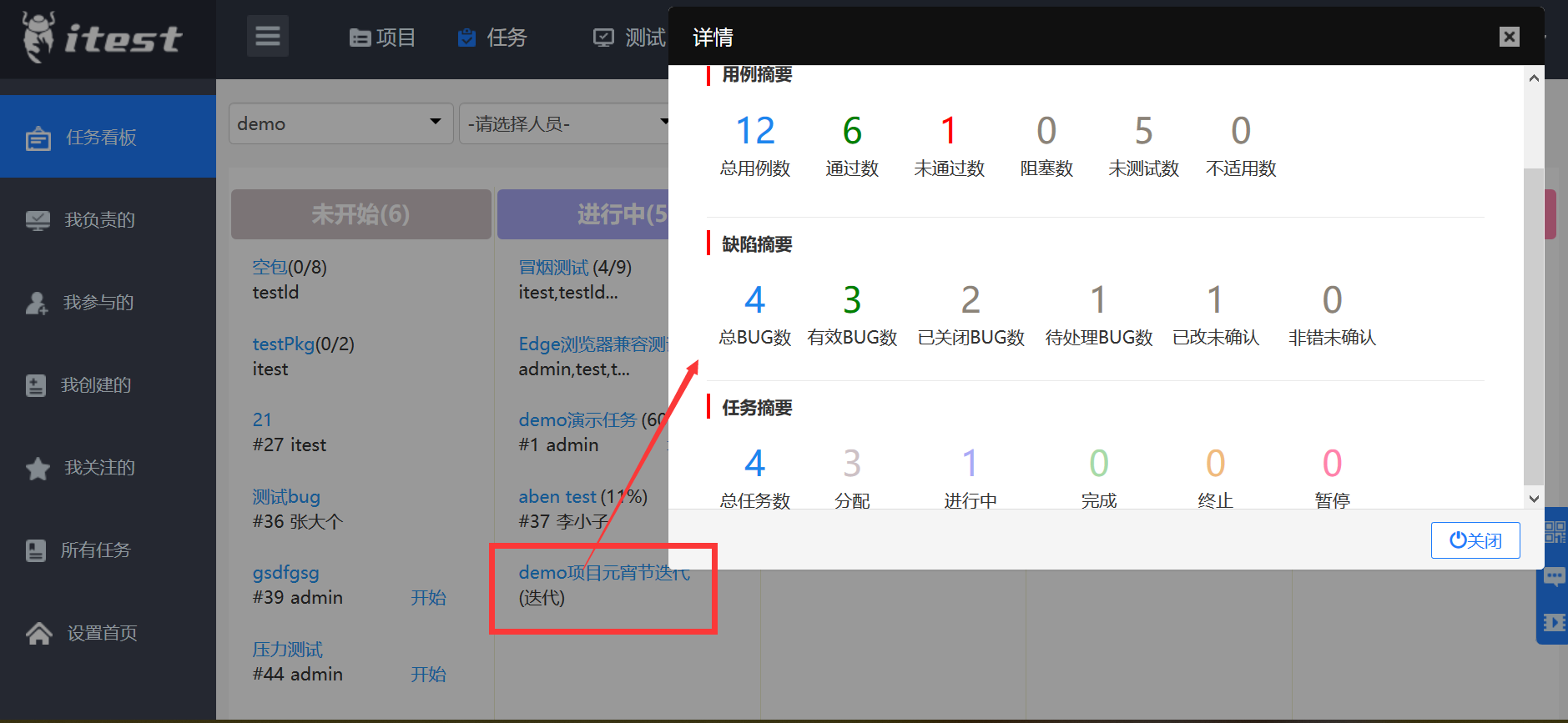Select 我负责的 in sidebar
This screenshot has width=1568, height=723.
pos(108,219)
